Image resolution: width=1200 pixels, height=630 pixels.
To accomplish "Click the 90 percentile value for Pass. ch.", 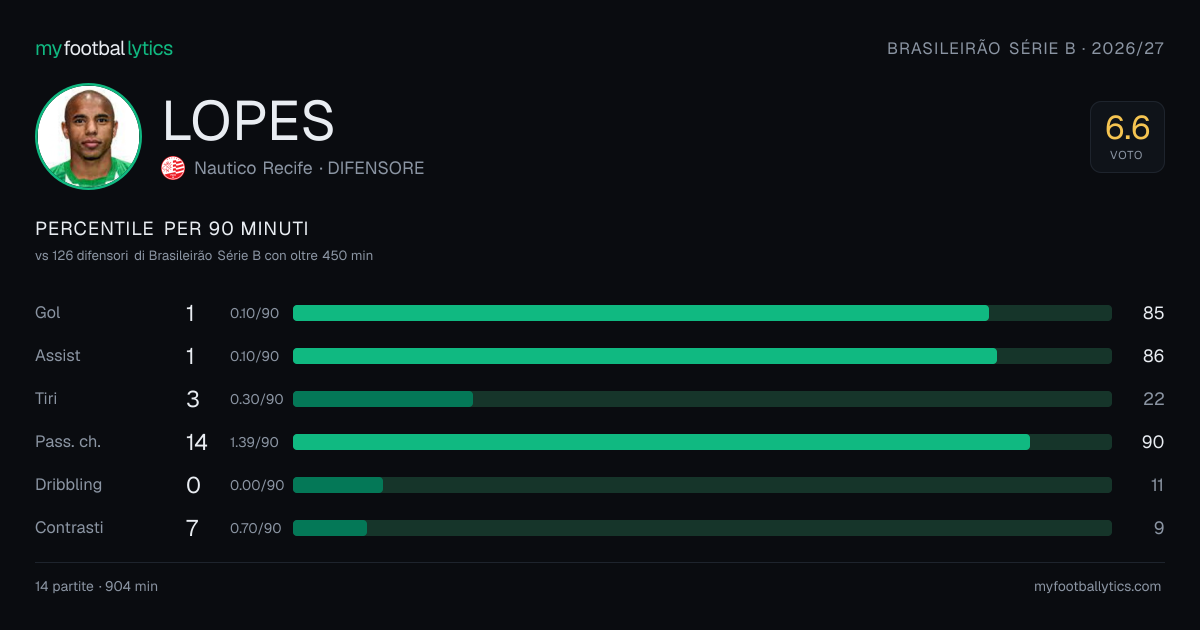I will click(1153, 442).
